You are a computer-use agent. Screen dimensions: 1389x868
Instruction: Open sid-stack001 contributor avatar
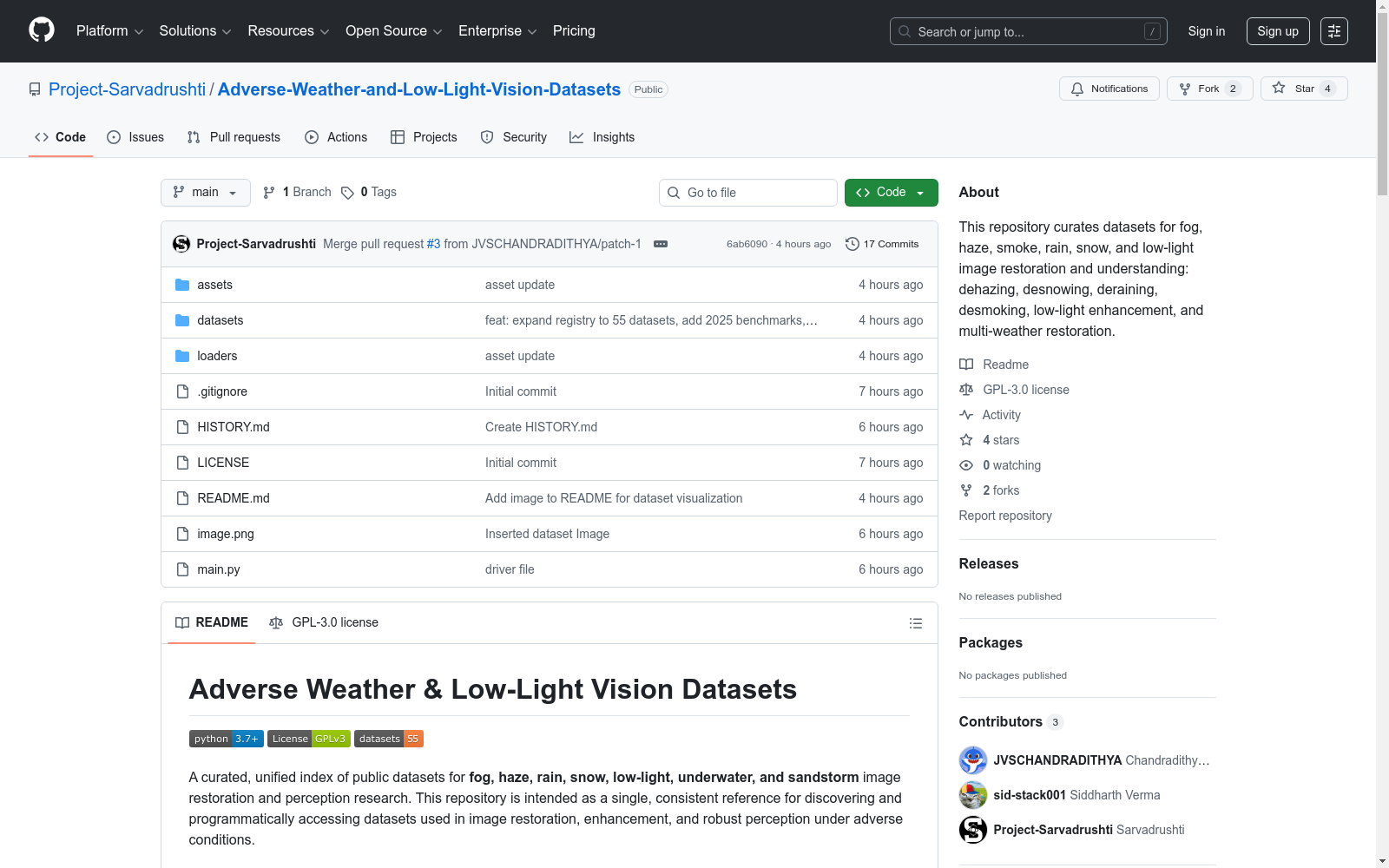click(973, 795)
